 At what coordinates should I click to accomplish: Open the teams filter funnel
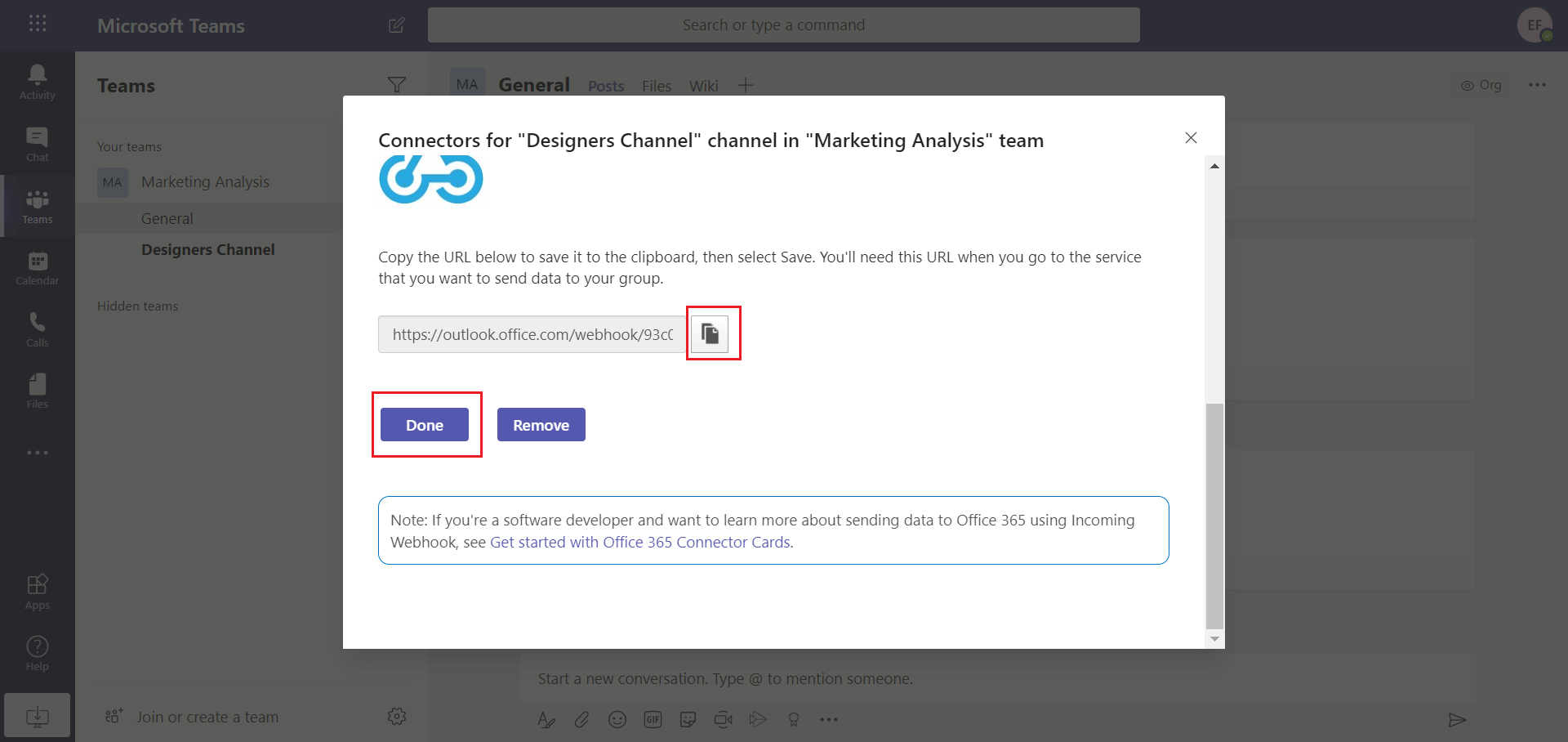(x=397, y=85)
